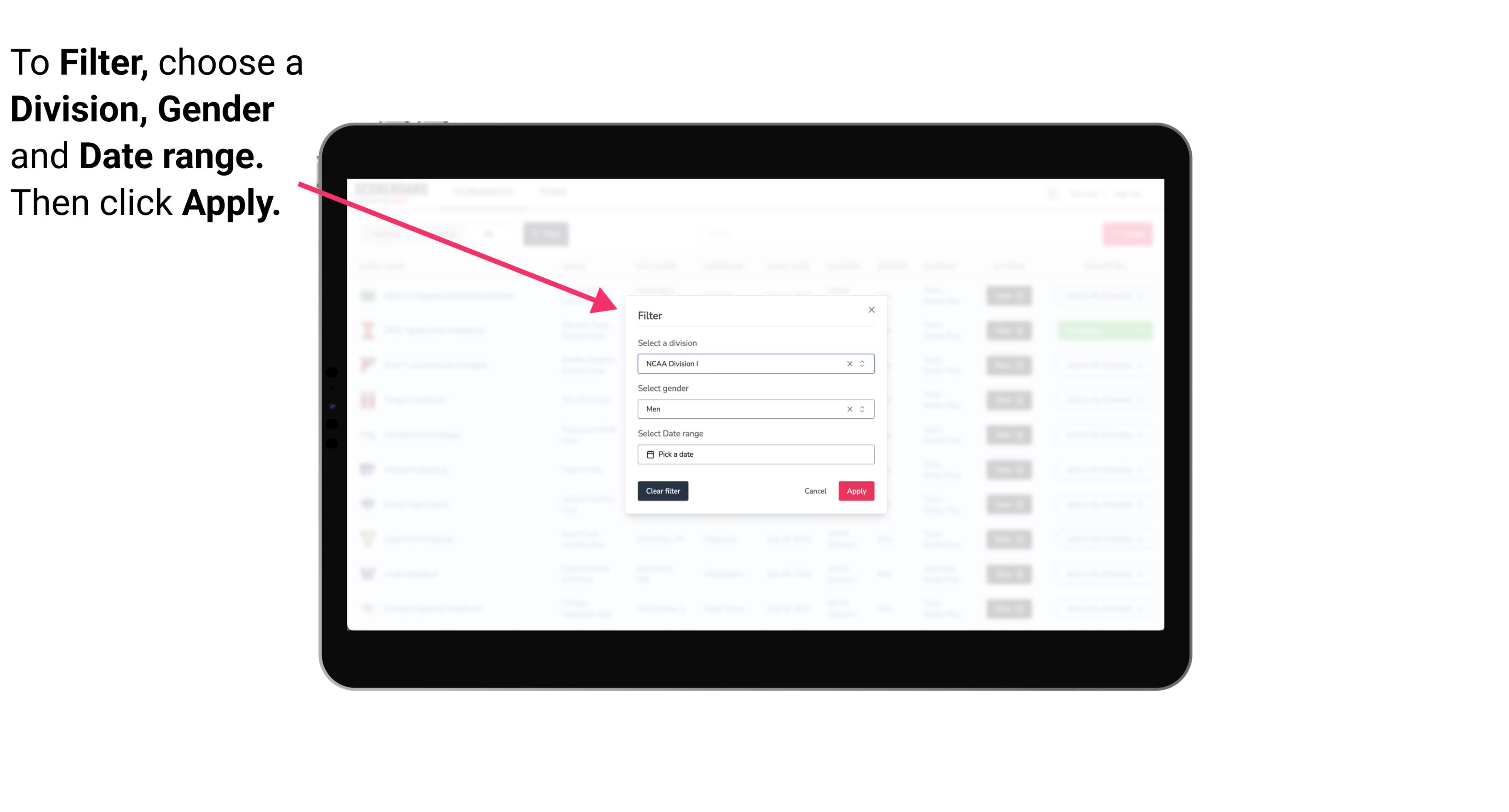Viewport: 1509px width, 812px height.
Task: Click the red Apply button
Action: 856,491
